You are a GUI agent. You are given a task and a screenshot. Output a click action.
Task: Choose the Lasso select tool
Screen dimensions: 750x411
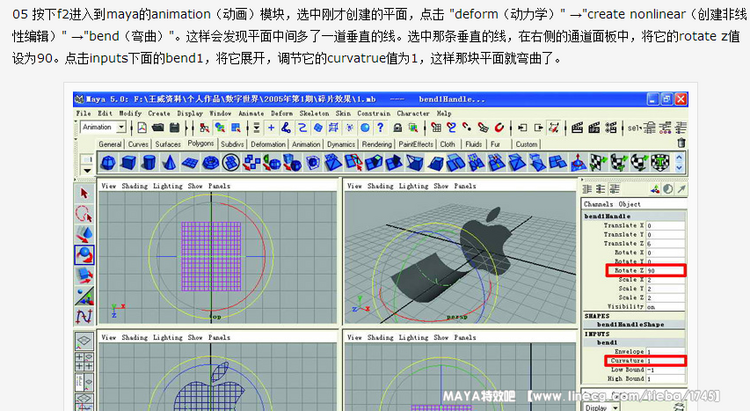coord(84,214)
